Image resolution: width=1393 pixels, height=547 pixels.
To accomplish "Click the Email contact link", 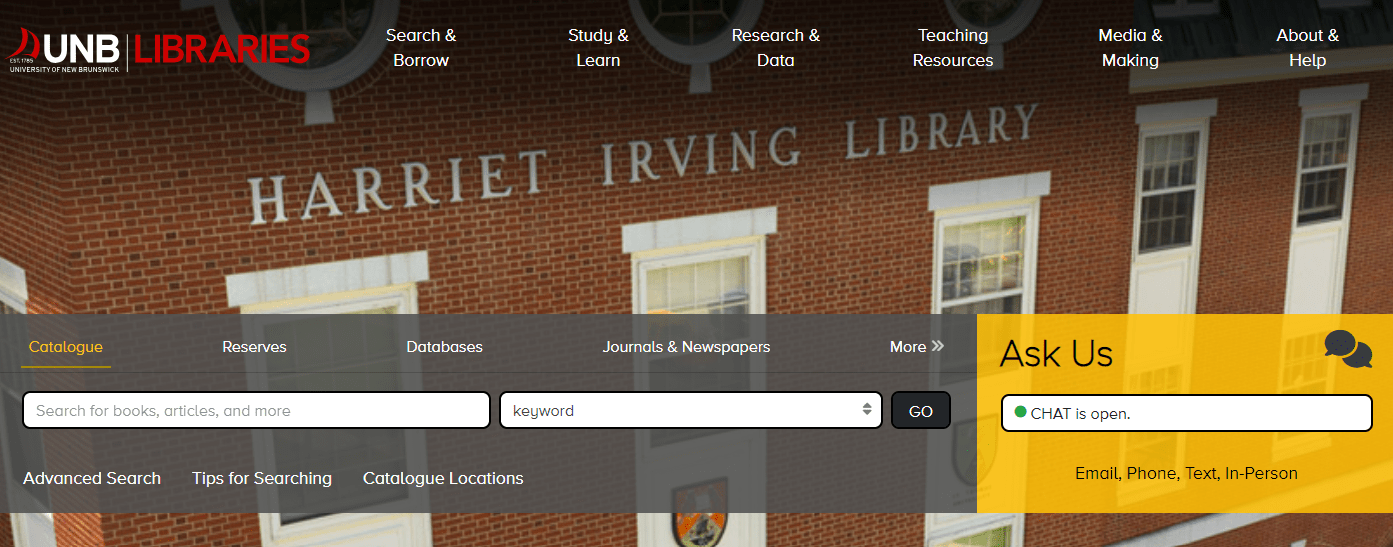I will [x=1097, y=473].
